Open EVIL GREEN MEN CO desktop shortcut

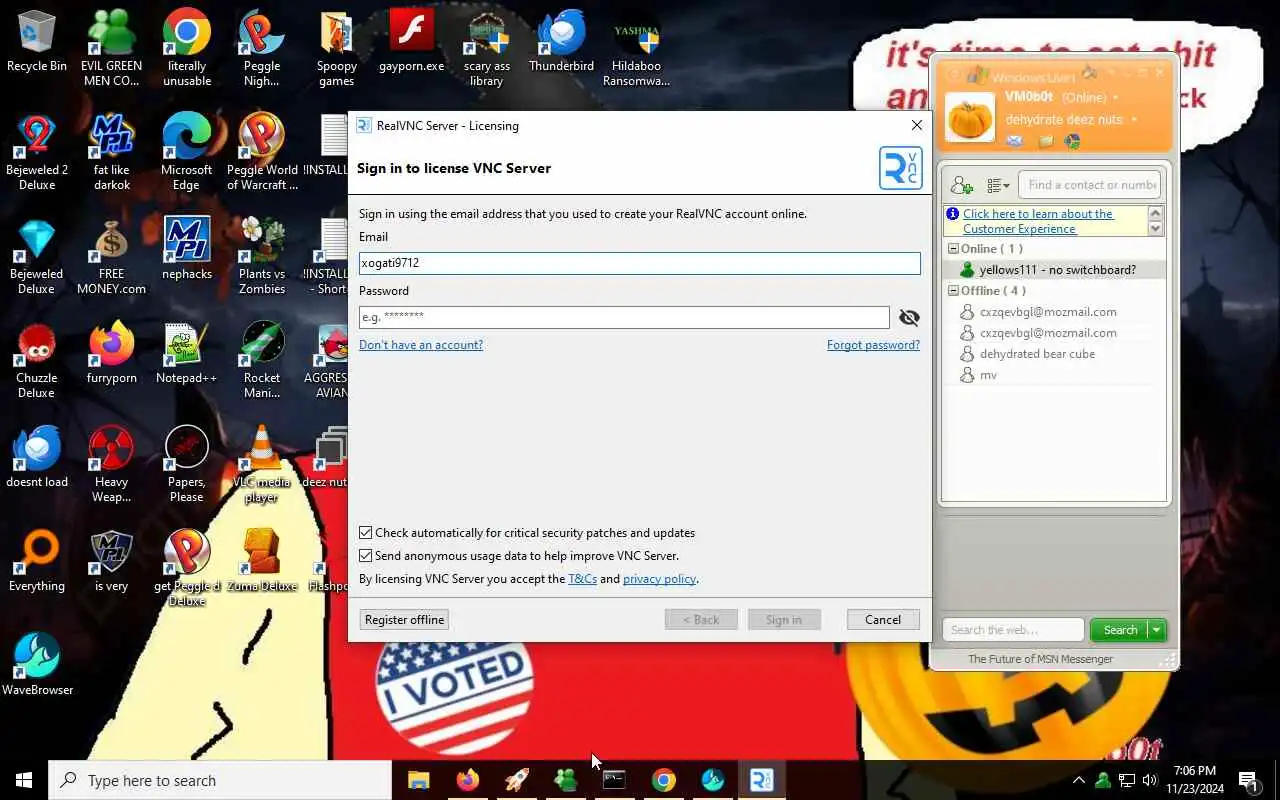111,48
